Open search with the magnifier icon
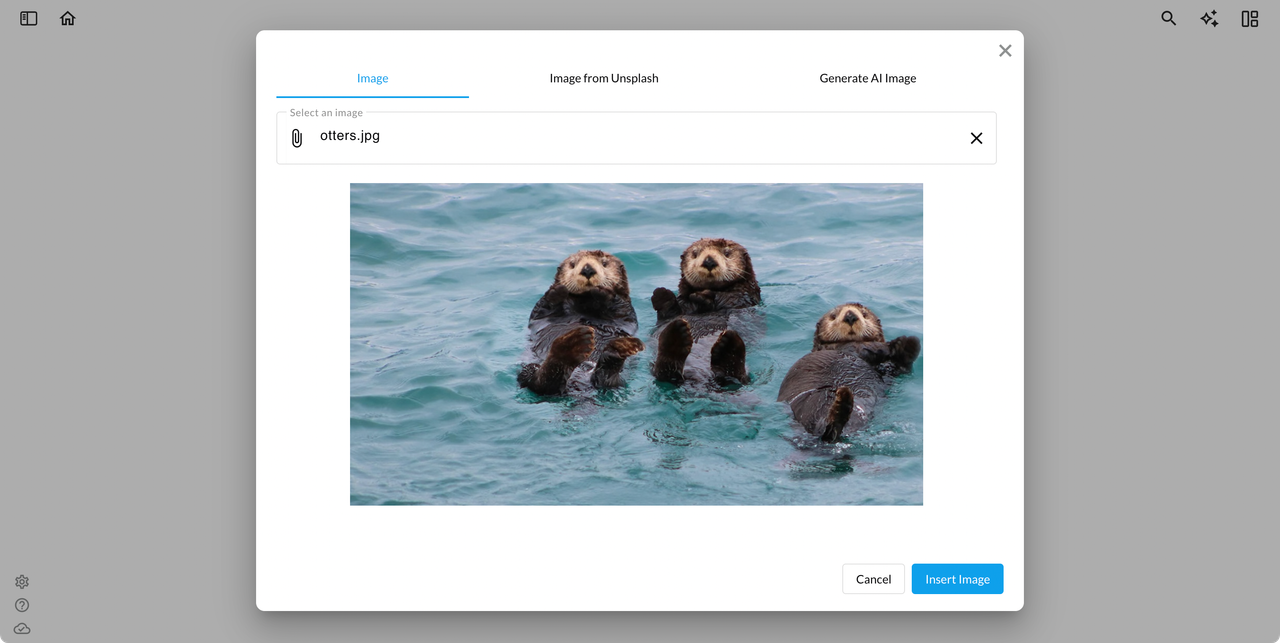Viewport: 1280px width, 643px height. point(1168,18)
